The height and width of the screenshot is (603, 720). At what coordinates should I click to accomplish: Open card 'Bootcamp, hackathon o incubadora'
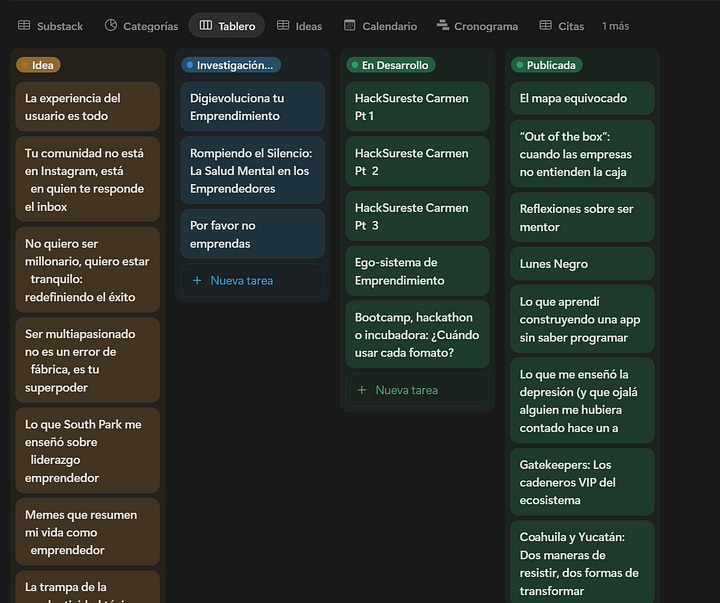pyautogui.click(x=417, y=334)
